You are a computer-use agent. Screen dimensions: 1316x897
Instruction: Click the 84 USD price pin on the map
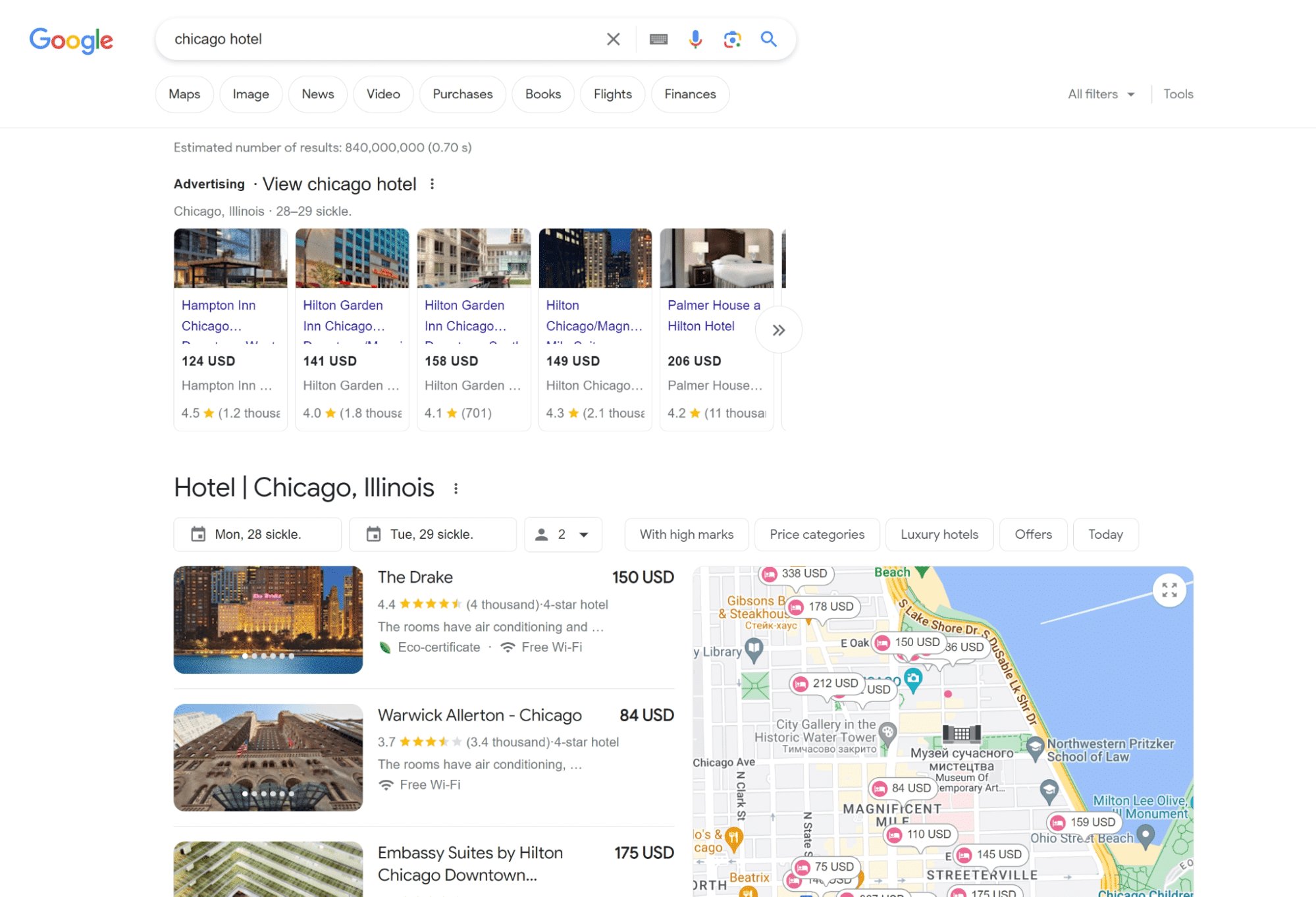(x=905, y=788)
